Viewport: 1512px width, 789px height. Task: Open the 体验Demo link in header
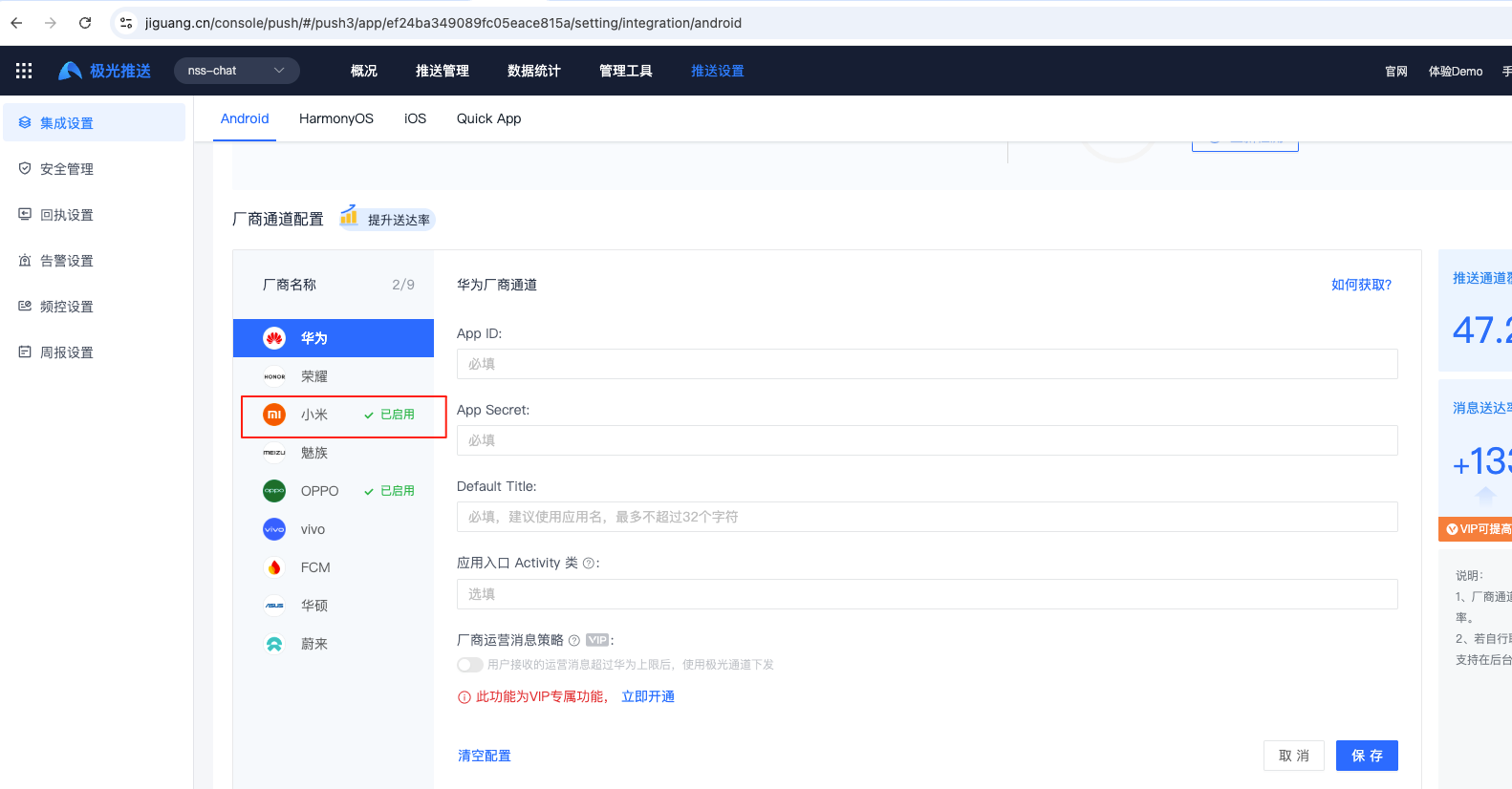click(x=1456, y=72)
